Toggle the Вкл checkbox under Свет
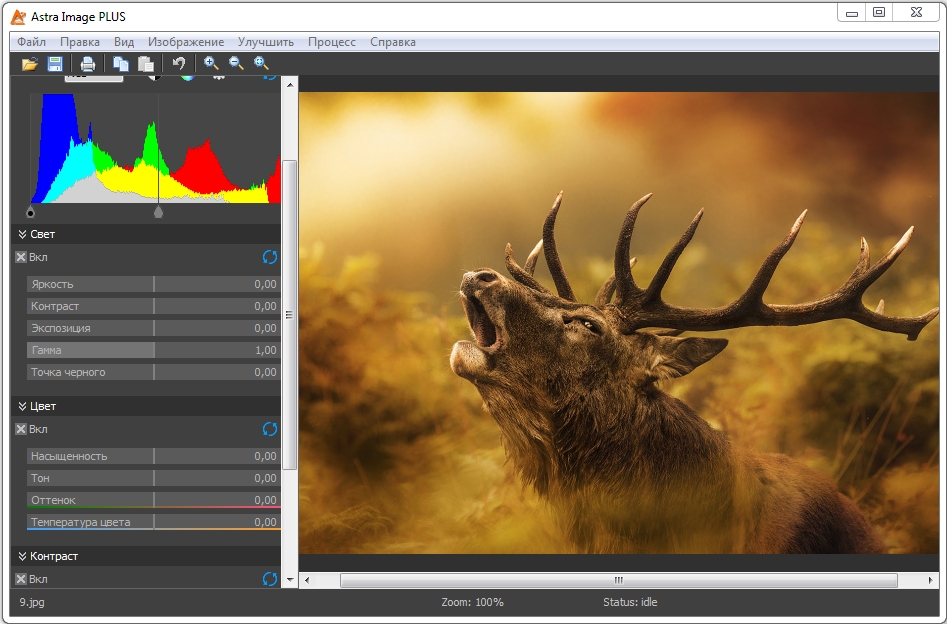Screen dimensions: 947x624 [x=21, y=257]
